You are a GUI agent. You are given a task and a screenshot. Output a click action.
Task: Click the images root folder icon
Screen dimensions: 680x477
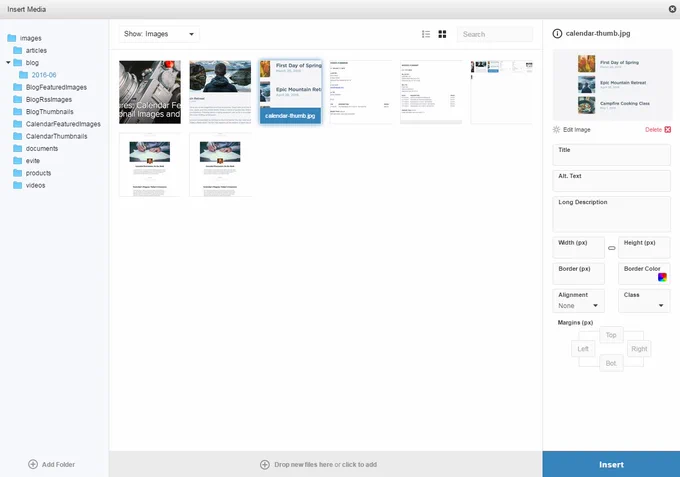[x=12, y=38]
